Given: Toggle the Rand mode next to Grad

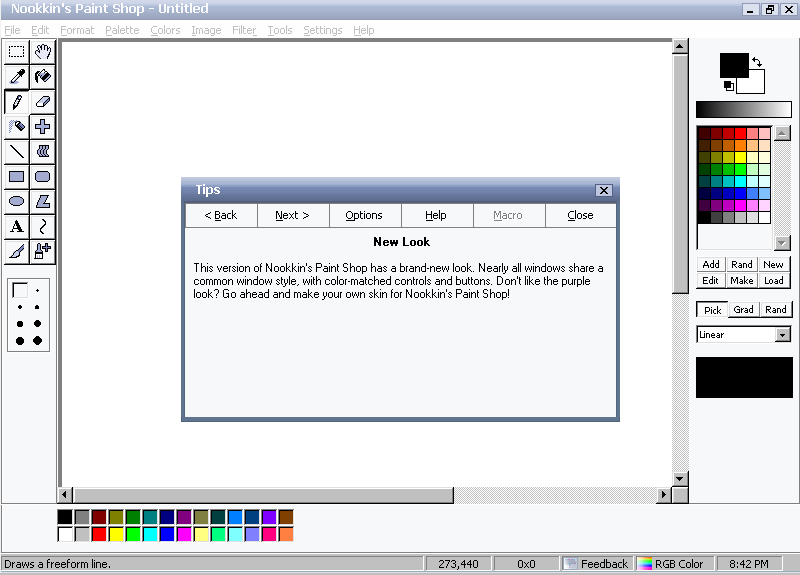Looking at the screenshot, I should (x=776, y=310).
